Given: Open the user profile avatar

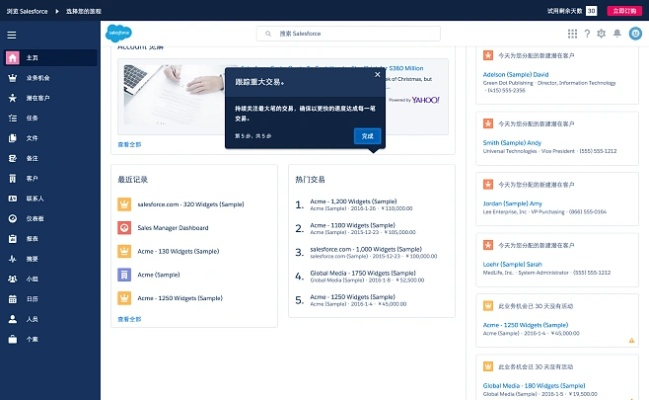Looking at the screenshot, I should click(x=634, y=34).
